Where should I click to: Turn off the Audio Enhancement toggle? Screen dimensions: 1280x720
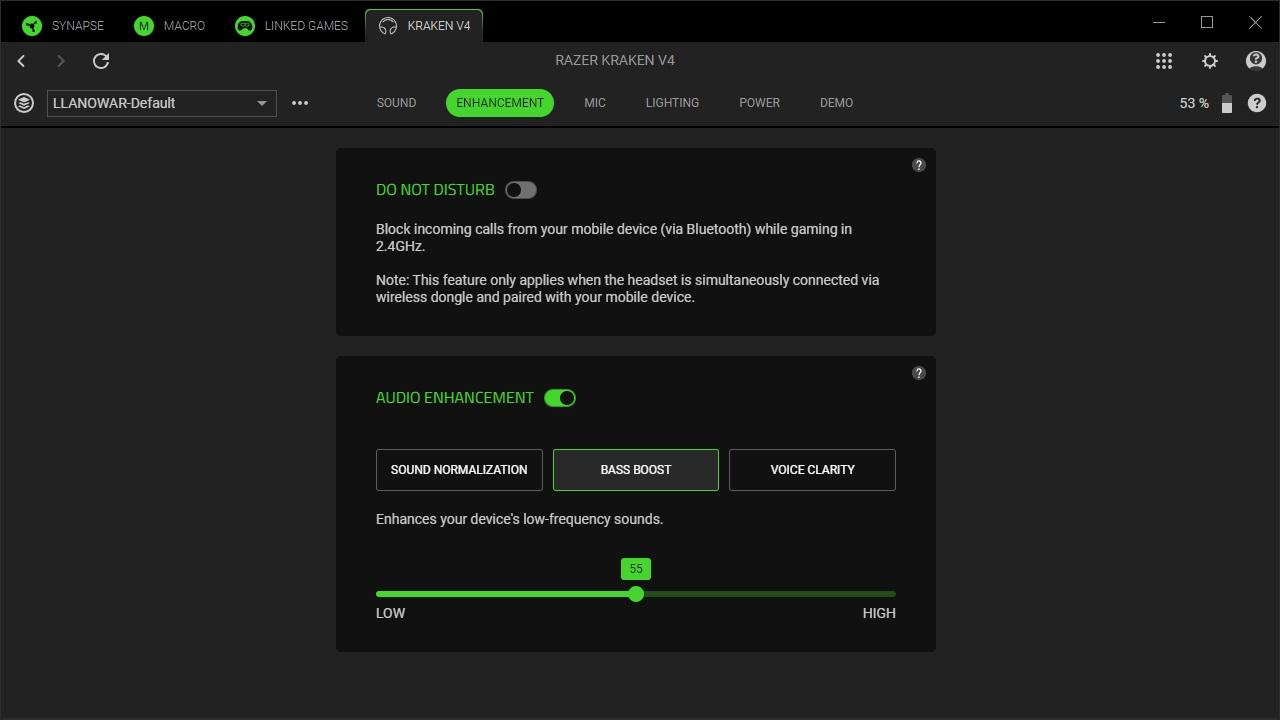(x=560, y=398)
